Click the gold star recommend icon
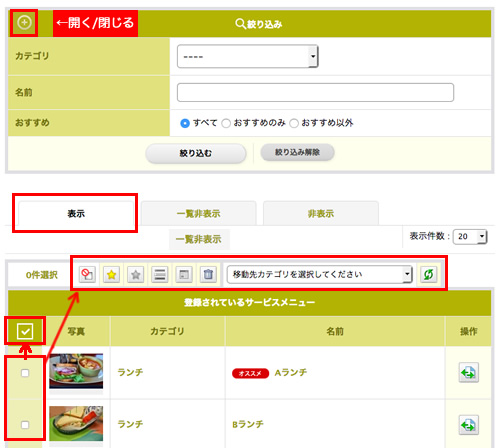The width and height of the screenshot is (500, 448). coord(111,275)
